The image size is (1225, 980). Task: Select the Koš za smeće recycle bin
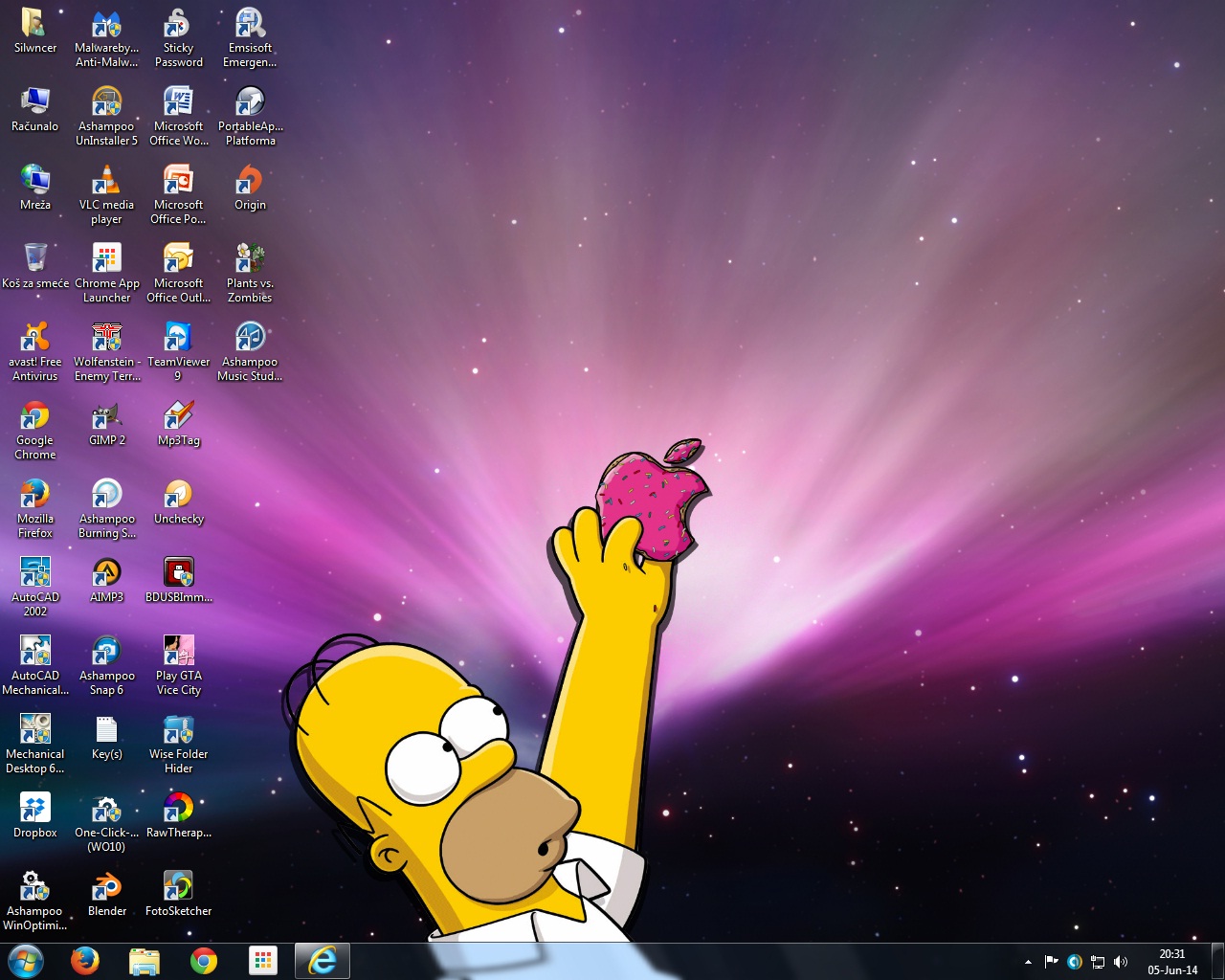pos(35,259)
